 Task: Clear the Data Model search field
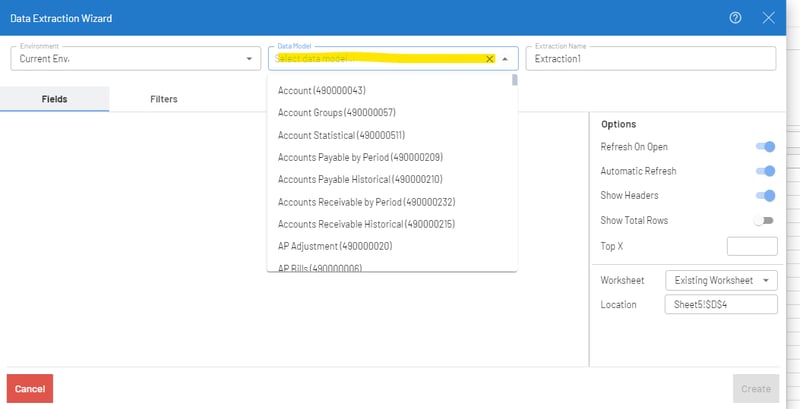(489, 59)
